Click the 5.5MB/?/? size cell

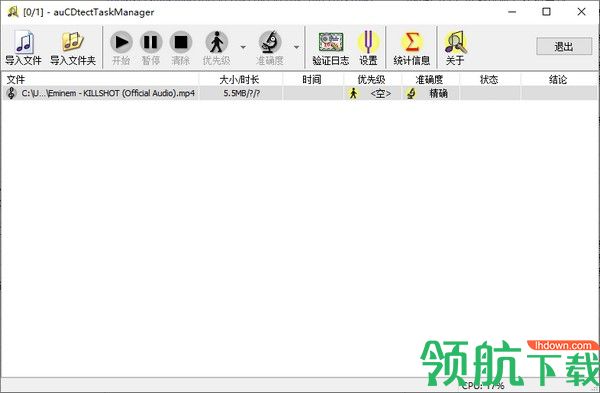point(241,93)
